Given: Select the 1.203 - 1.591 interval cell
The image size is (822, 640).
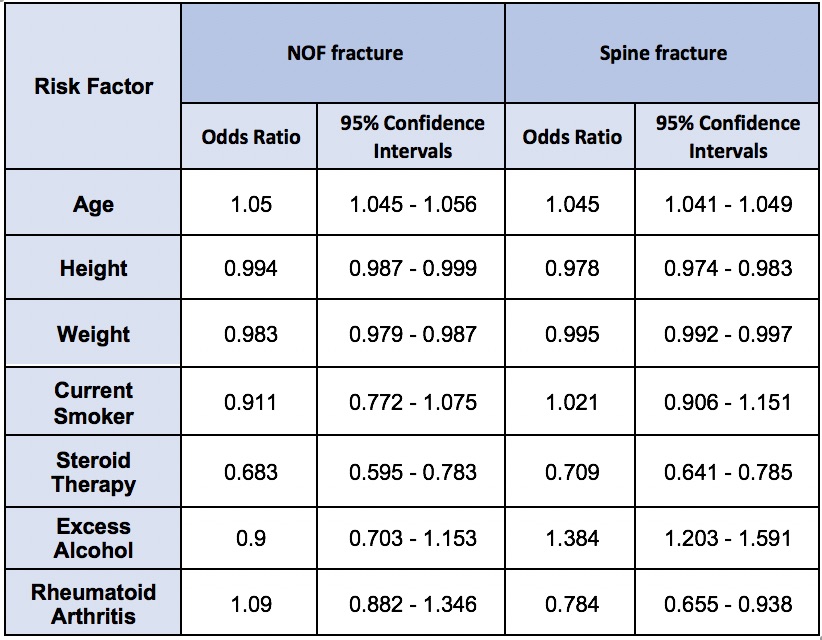Looking at the screenshot, I should click(728, 538).
